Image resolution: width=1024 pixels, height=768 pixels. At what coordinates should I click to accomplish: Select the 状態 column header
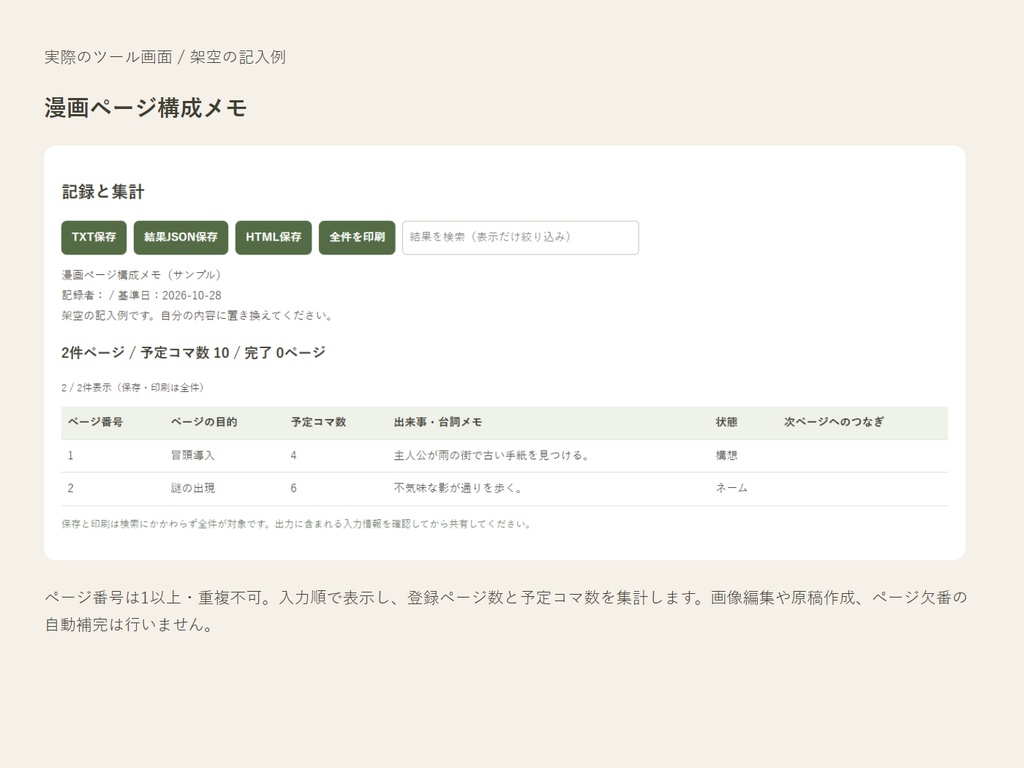click(726, 422)
